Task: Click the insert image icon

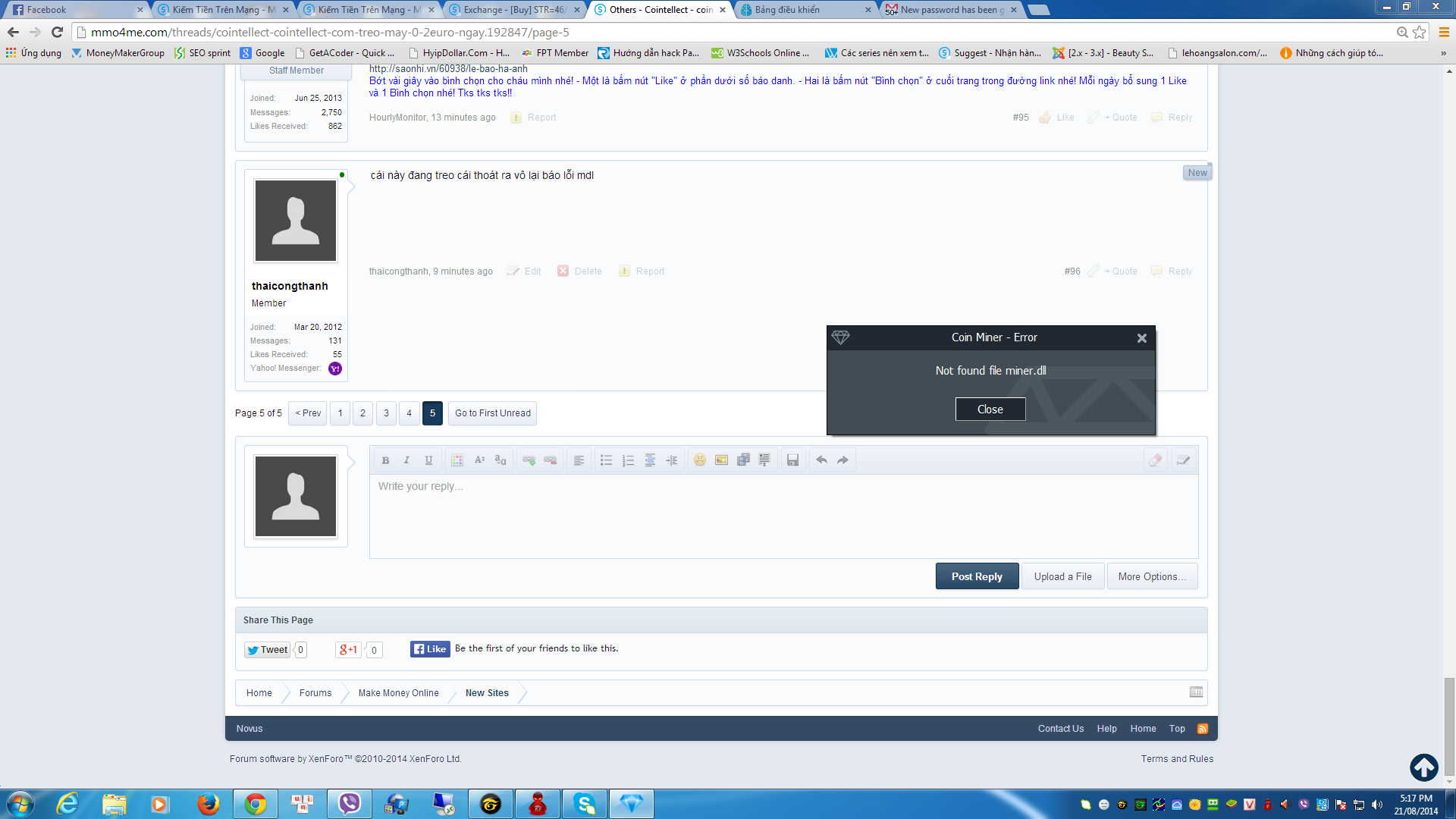Action: point(721,460)
